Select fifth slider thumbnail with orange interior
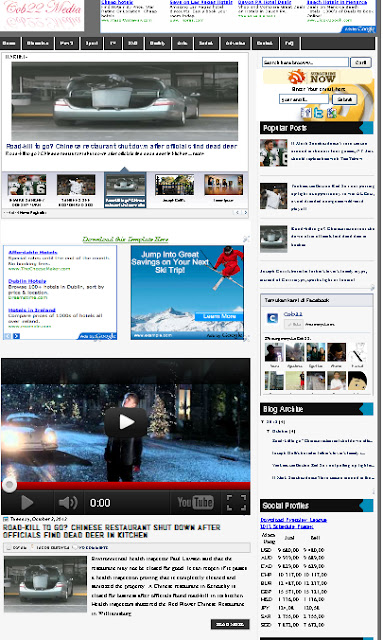 223,184
